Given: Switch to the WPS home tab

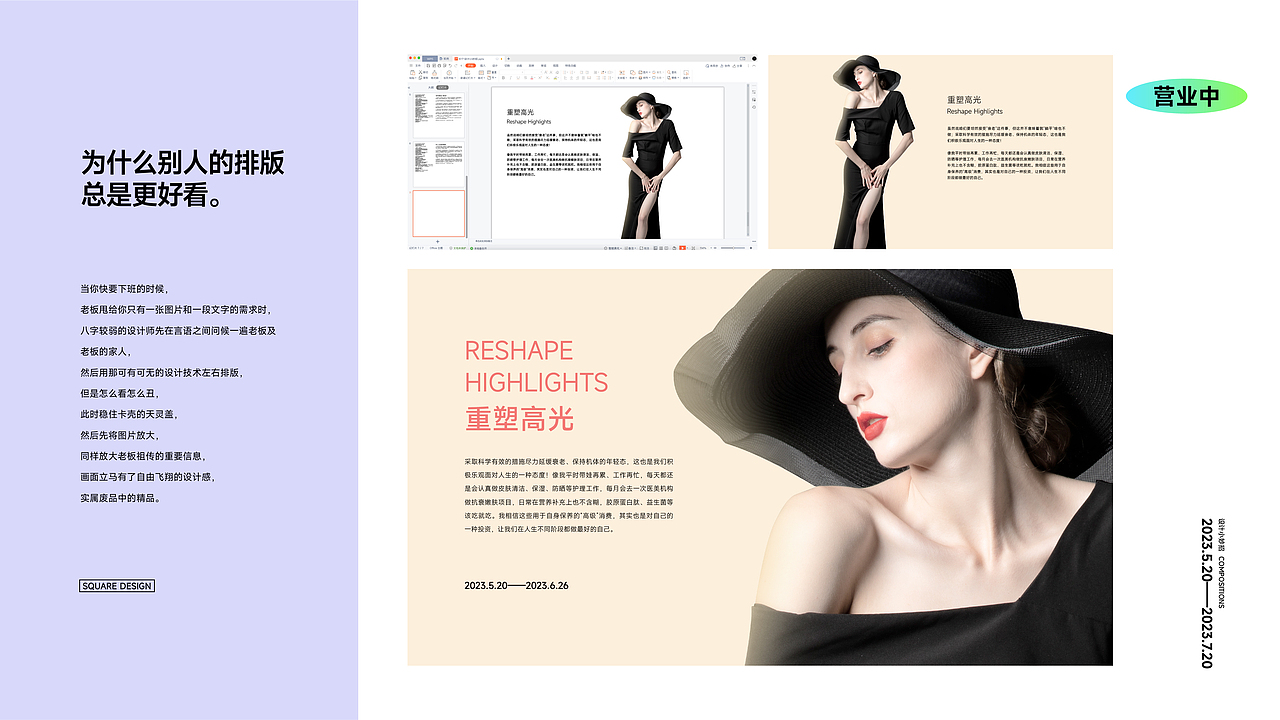Looking at the screenshot, I should 430,58.
